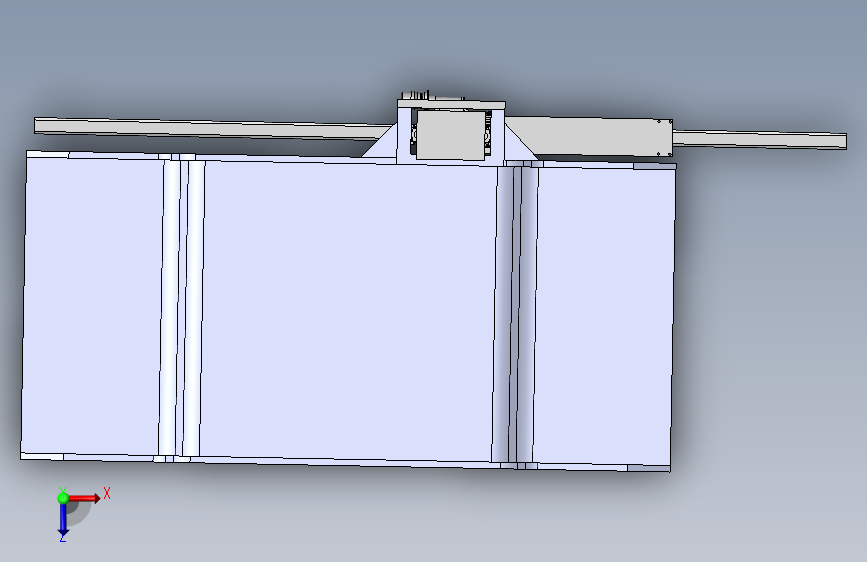The height and width of the screenshot is (562, 867).
Task: Select the top plate above the motor box
Action: tap(451, 105)
